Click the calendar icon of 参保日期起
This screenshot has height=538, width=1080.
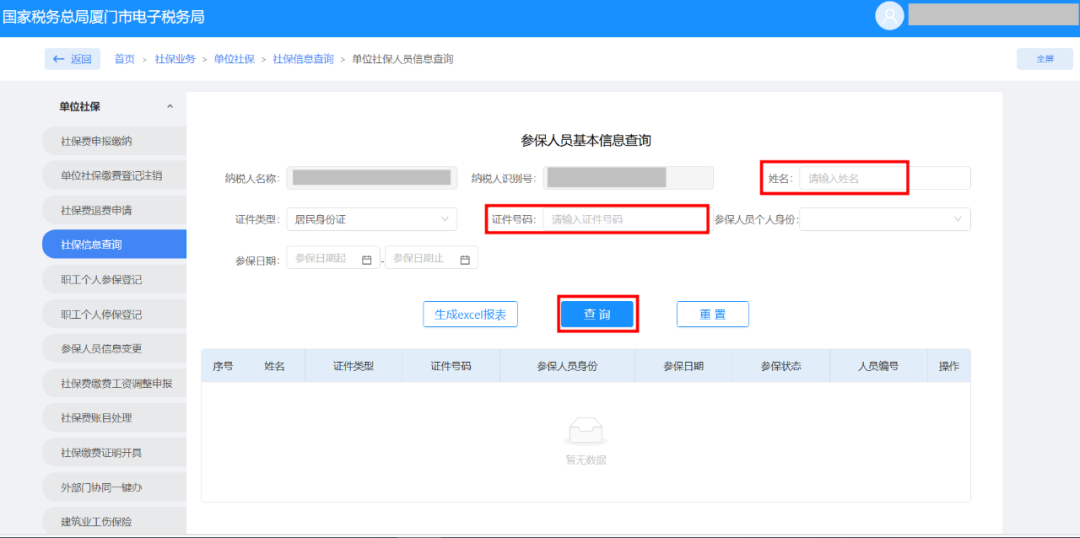(x=366, y=260)
